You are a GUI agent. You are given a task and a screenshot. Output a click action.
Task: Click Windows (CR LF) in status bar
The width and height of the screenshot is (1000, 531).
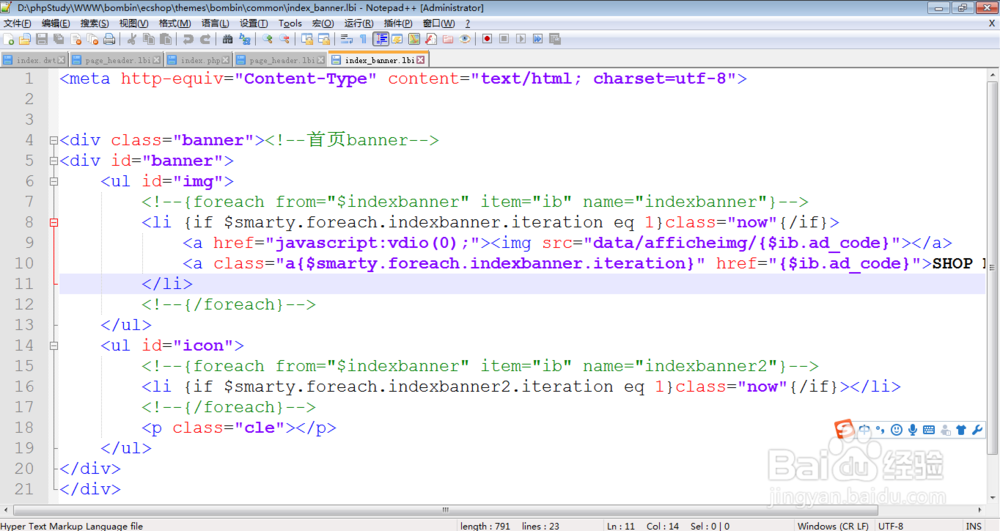click(x=833, y=526)
